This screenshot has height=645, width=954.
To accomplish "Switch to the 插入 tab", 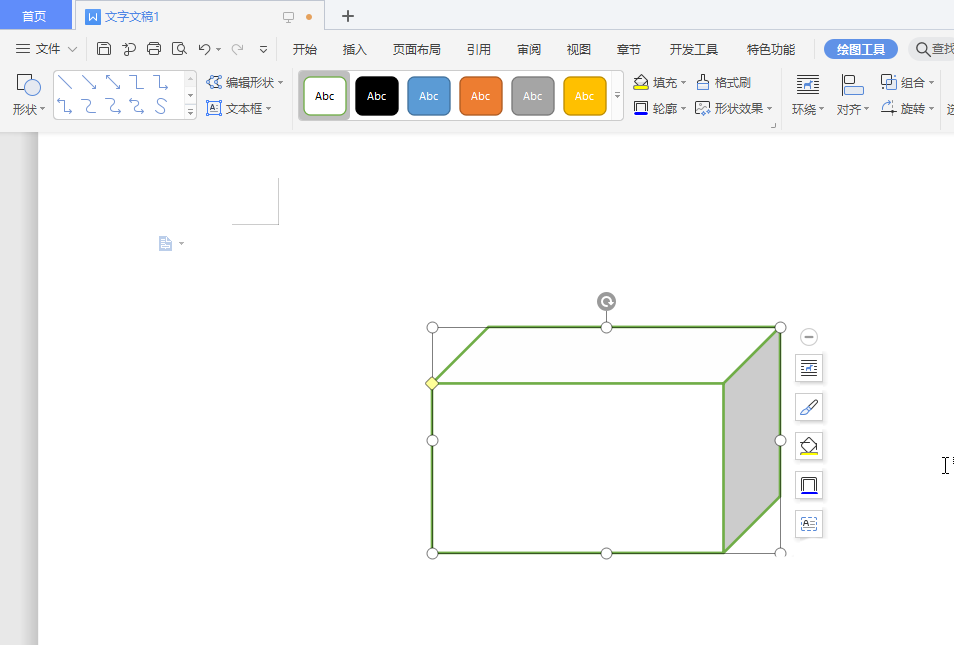I will [355, 49].
